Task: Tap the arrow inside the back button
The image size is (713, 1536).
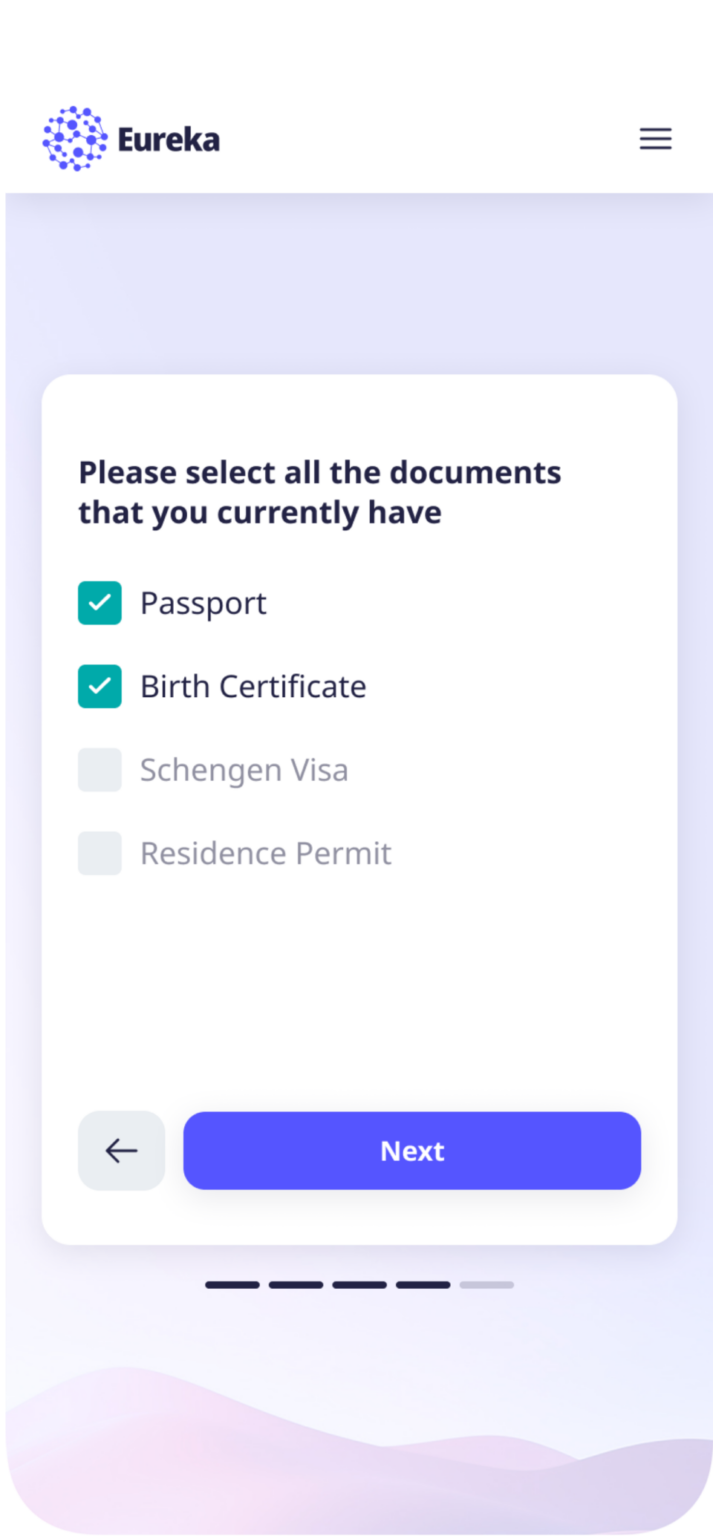Action: point(120,1150)
